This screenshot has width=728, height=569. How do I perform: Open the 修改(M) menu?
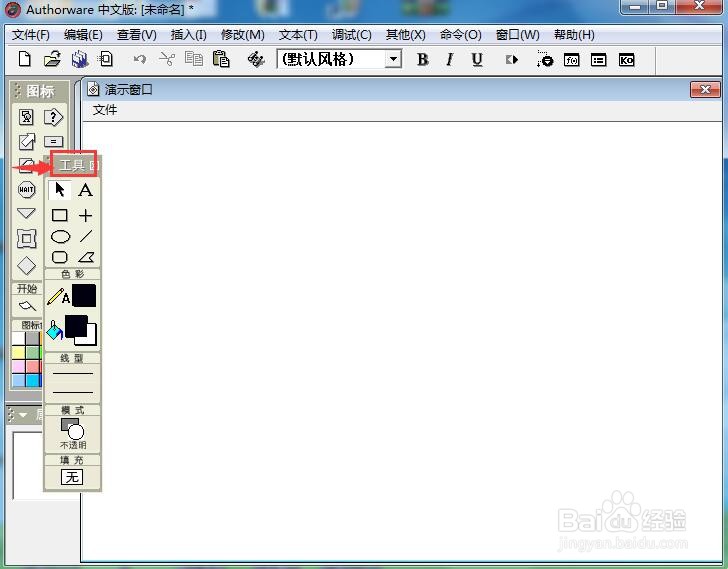coord(243,35)
